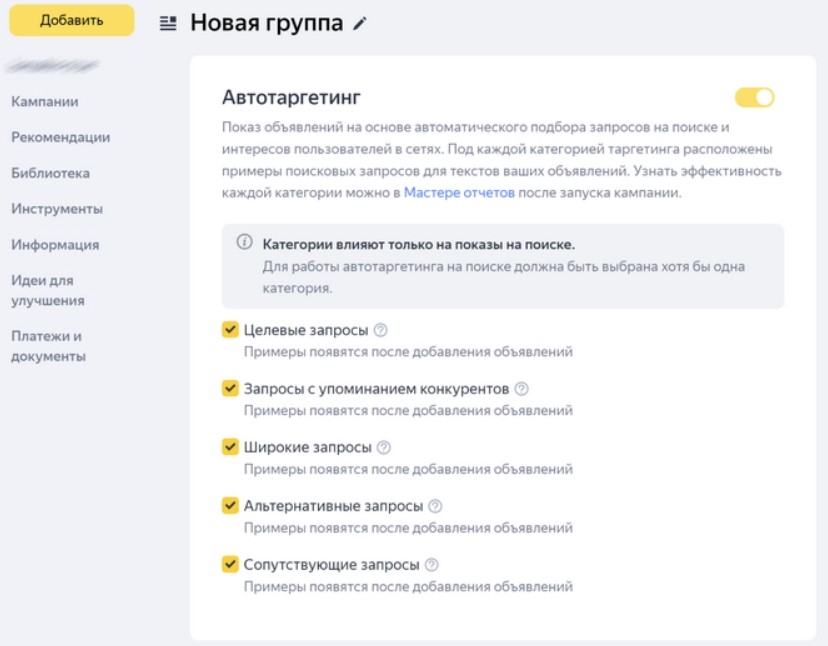
Task: Click question mark beside Альтернативные запросы
Action: pyautogui.click(x=435, y=506)
